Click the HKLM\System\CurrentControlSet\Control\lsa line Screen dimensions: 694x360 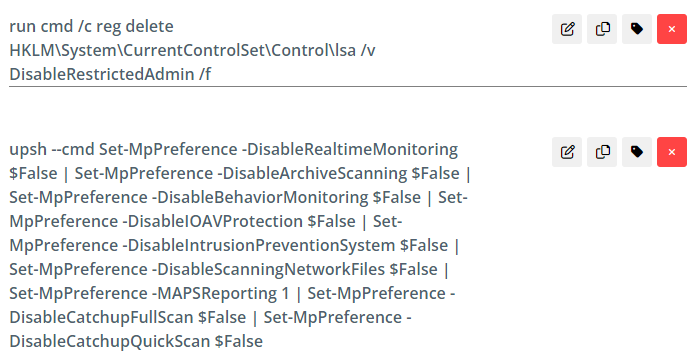point(192,50)
